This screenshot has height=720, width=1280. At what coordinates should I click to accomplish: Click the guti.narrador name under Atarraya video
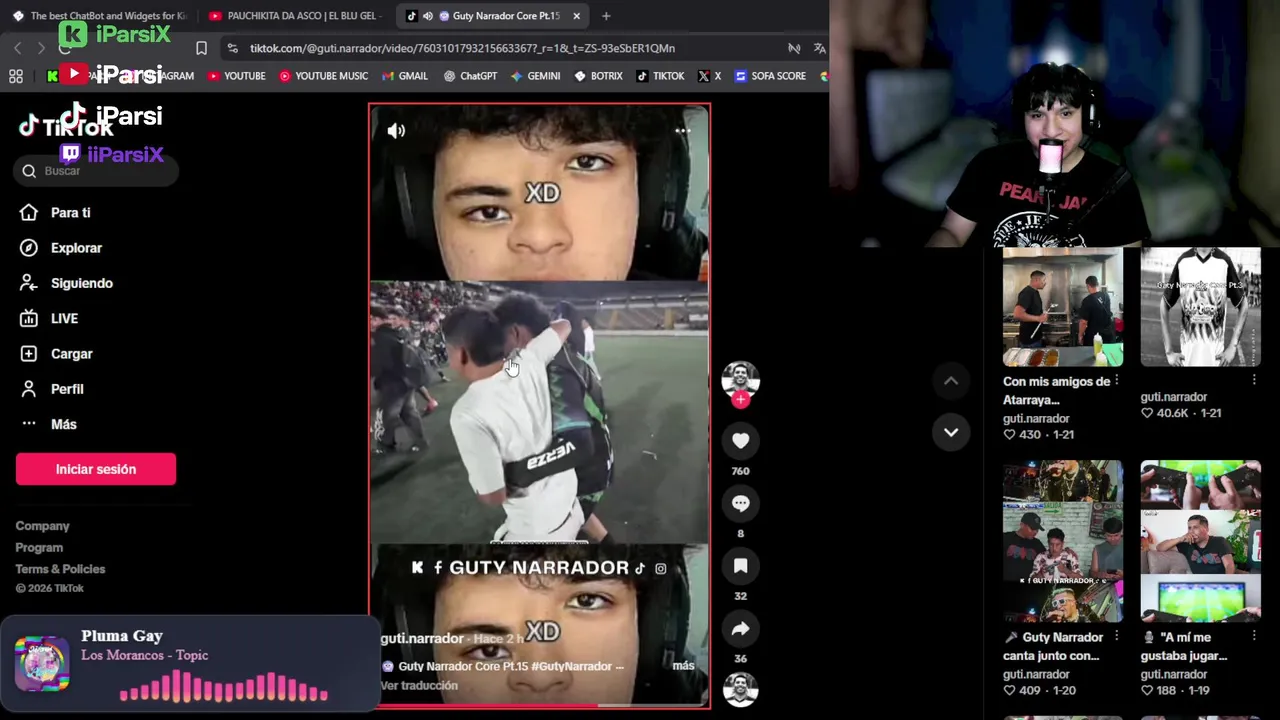(x=1036, y=419)
